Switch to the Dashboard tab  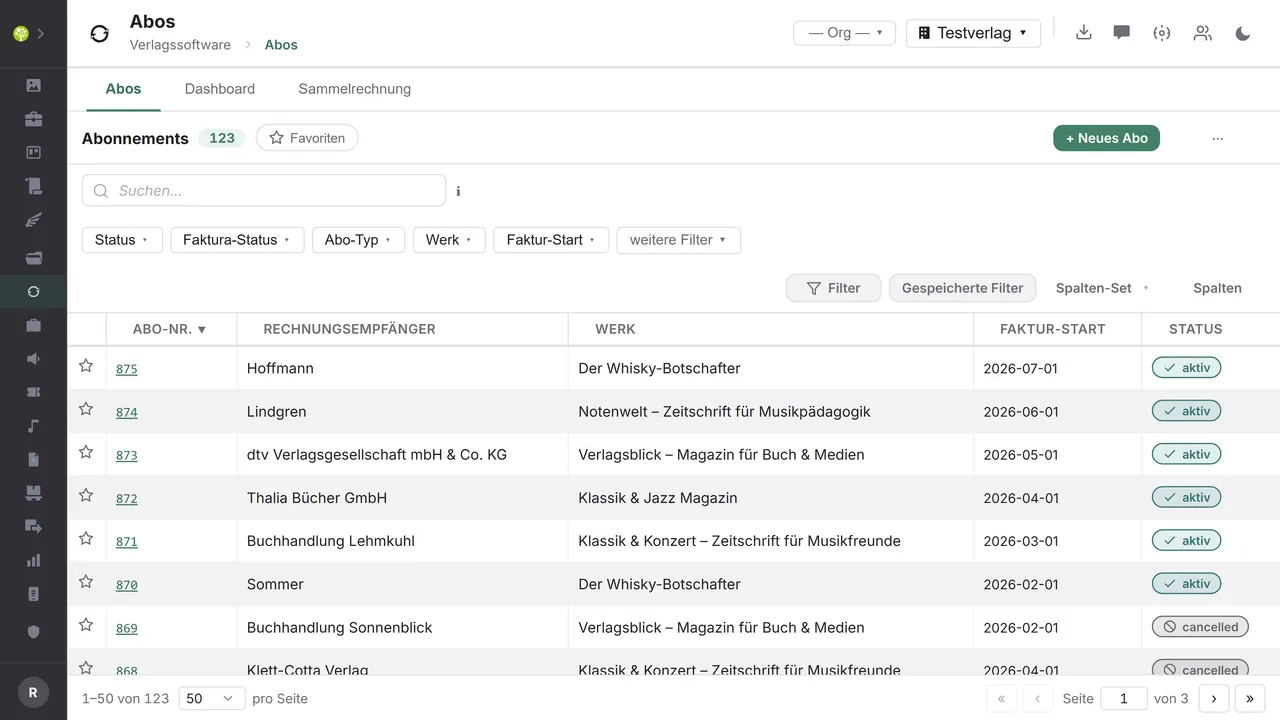[220, 89]
